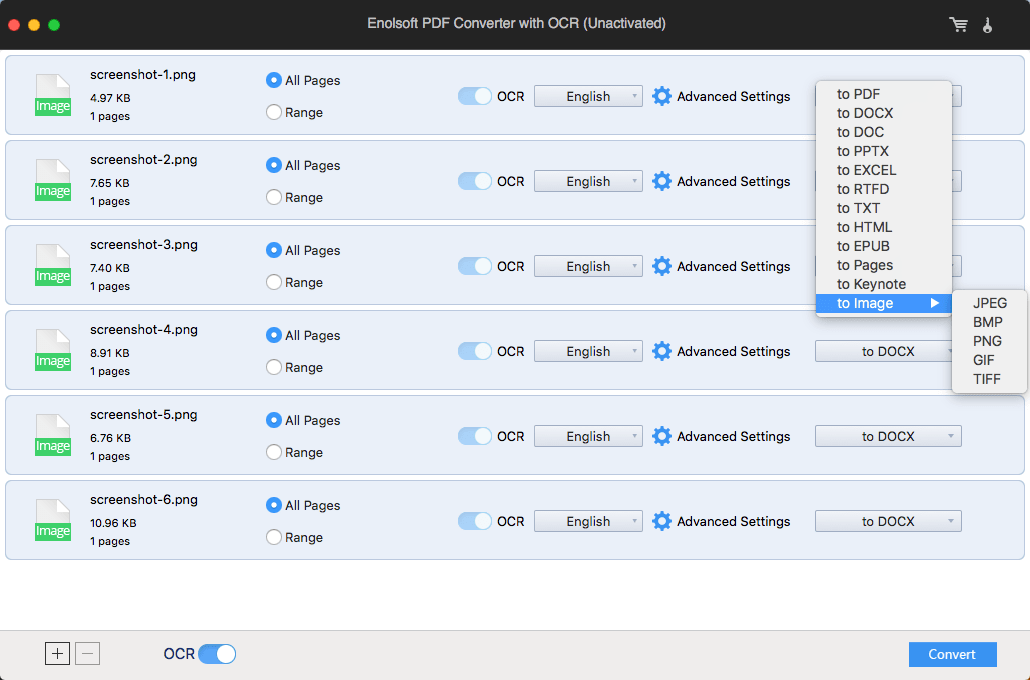Open Advanced Settings gear for screenshot-4.png

[661, 351]
